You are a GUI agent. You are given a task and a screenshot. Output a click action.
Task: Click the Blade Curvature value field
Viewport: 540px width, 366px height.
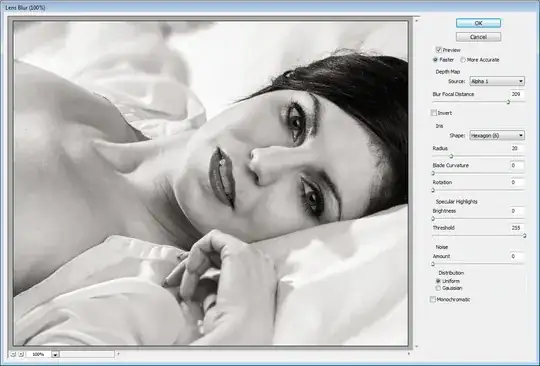point(516,166)
